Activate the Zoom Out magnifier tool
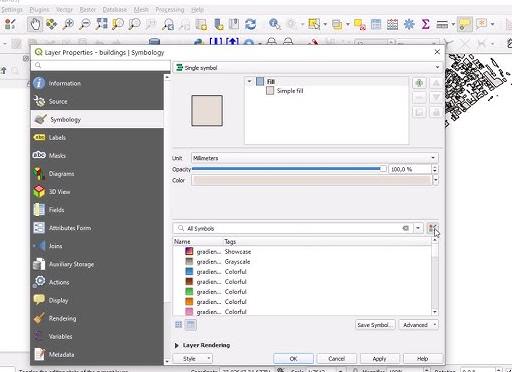Screen dimensions: 512x372 [x=85, y=24]
